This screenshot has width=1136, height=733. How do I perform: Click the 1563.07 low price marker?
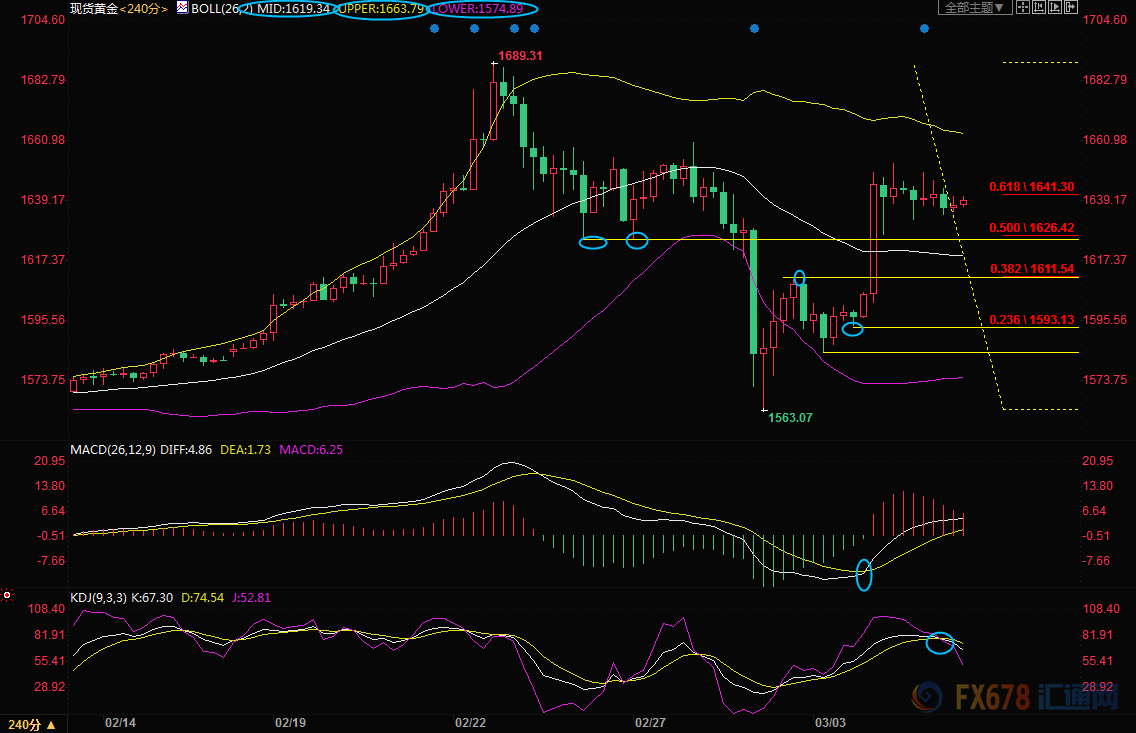tap(790, 418)
